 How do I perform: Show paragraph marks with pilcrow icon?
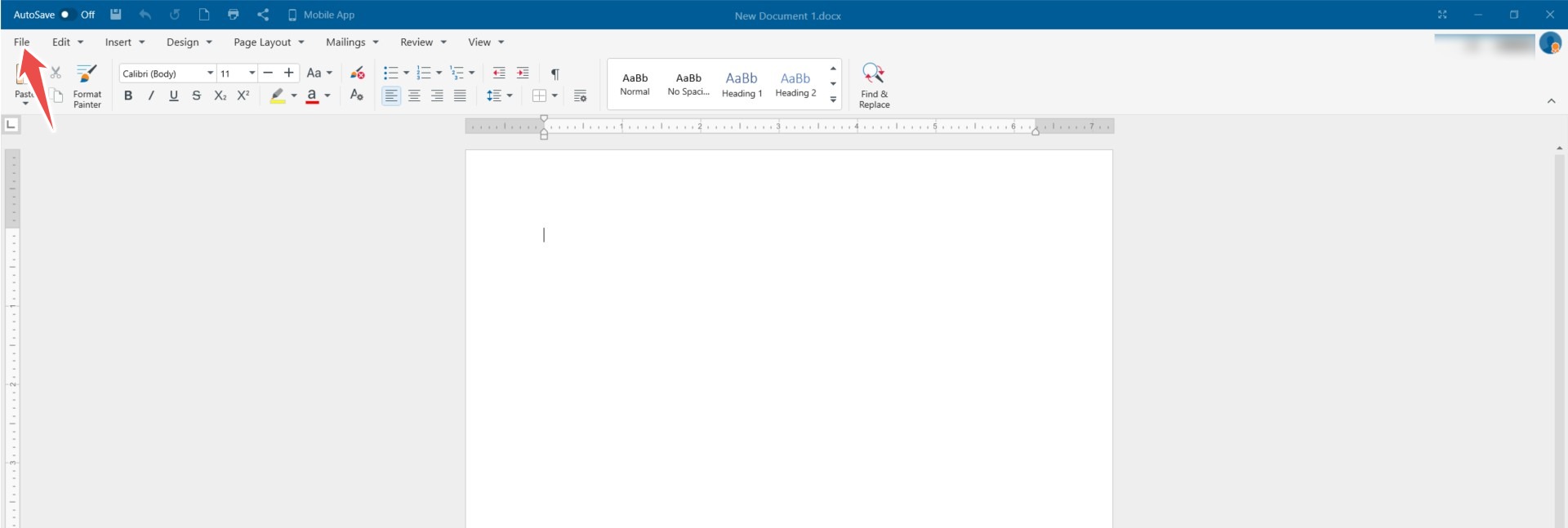(555, 73)
